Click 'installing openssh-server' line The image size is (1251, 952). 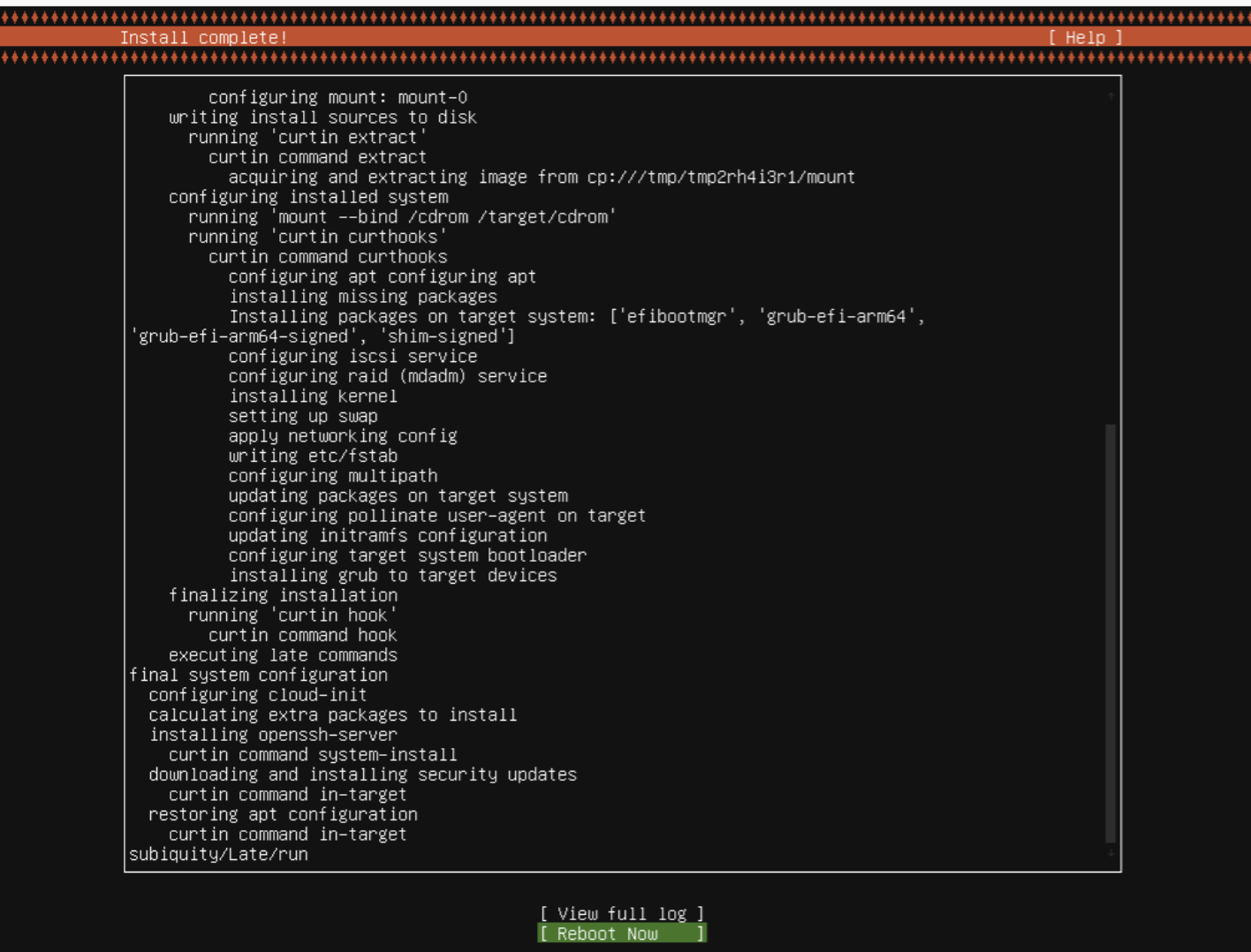click(273, 734)
